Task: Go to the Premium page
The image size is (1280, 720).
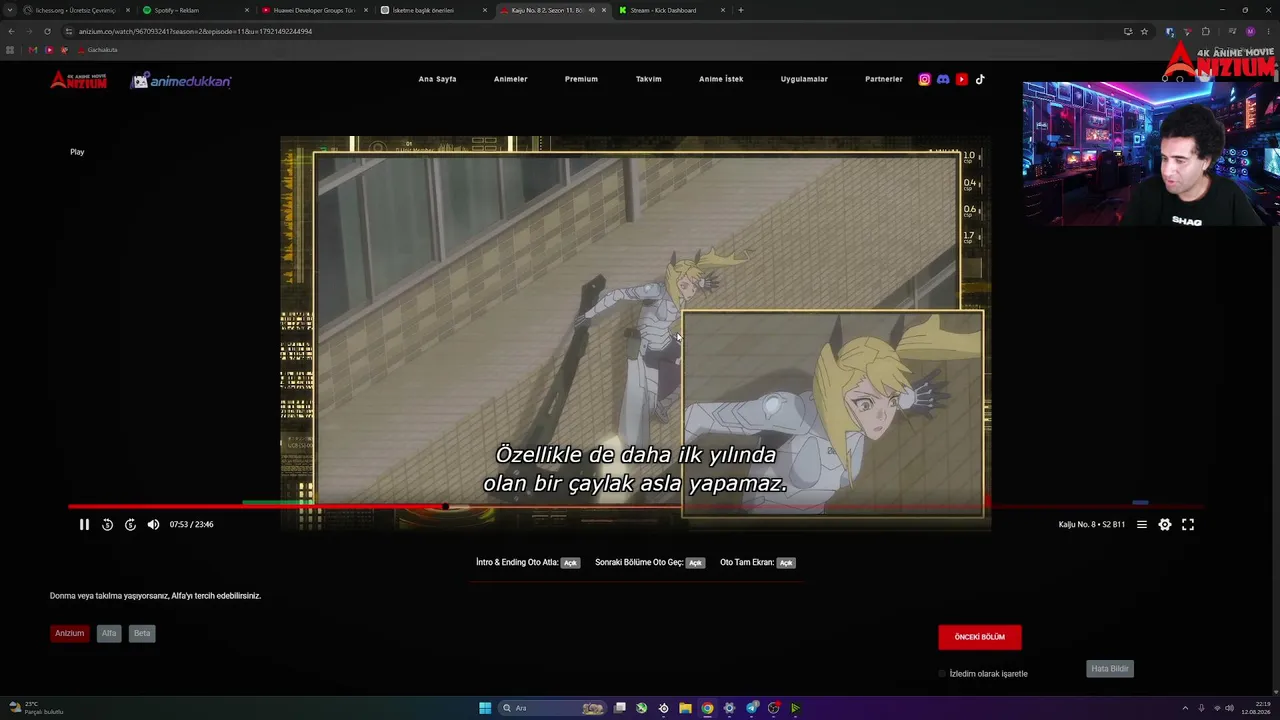Action: [581, 79]
